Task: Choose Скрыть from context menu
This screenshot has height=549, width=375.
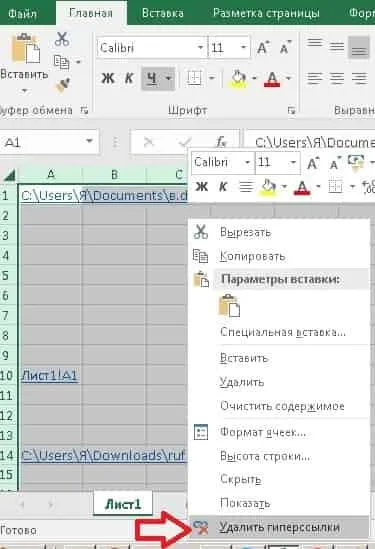Action: [241, 479]
